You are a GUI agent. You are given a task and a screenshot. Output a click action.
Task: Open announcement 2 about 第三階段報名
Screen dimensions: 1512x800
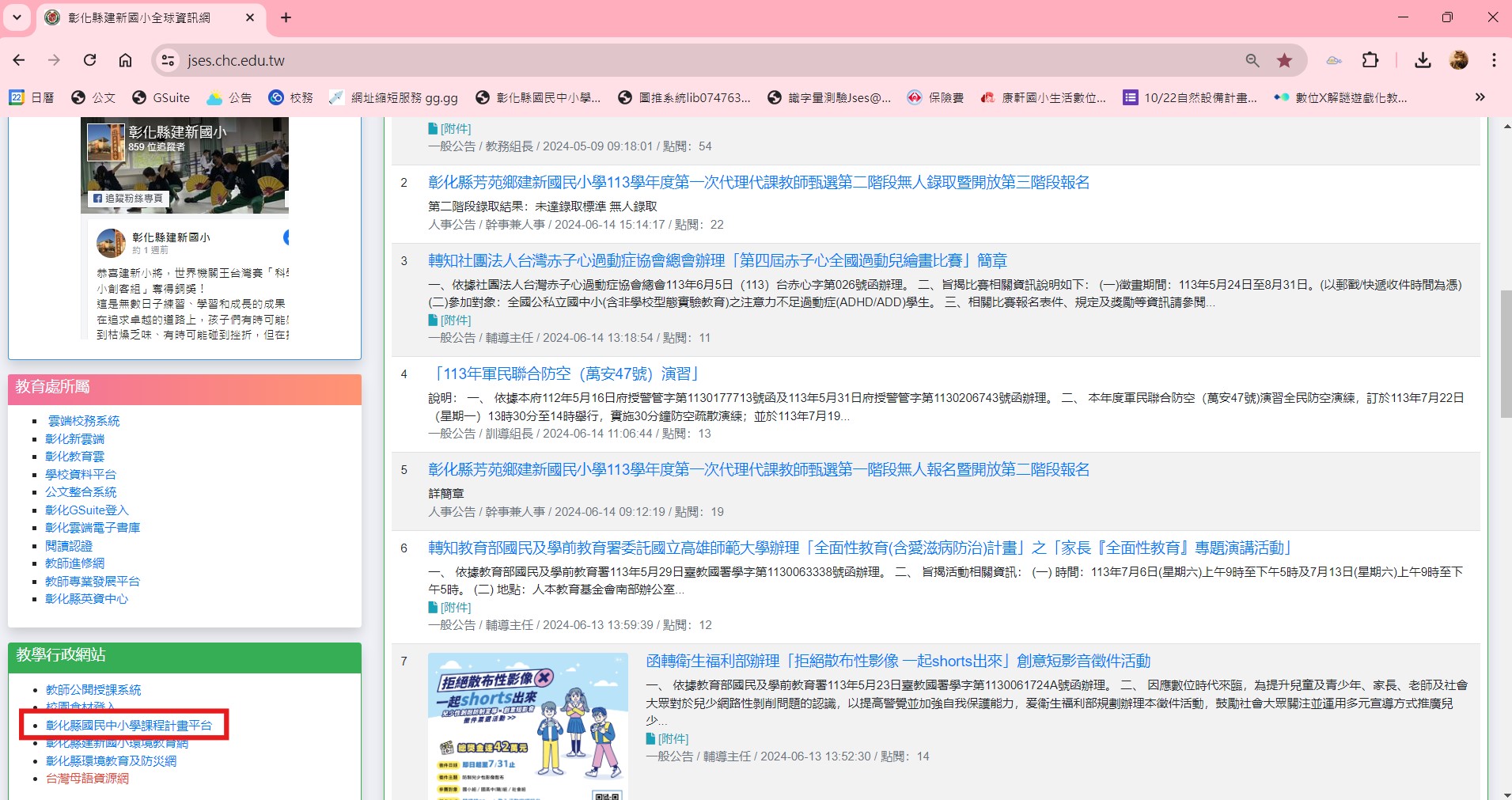[759, 183]
